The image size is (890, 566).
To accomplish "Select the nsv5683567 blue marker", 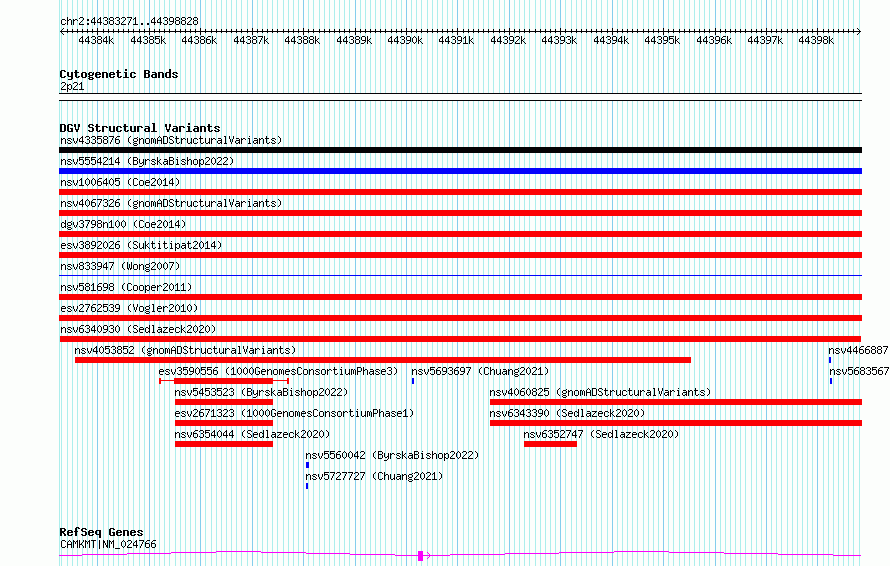I will pos(831,381).
